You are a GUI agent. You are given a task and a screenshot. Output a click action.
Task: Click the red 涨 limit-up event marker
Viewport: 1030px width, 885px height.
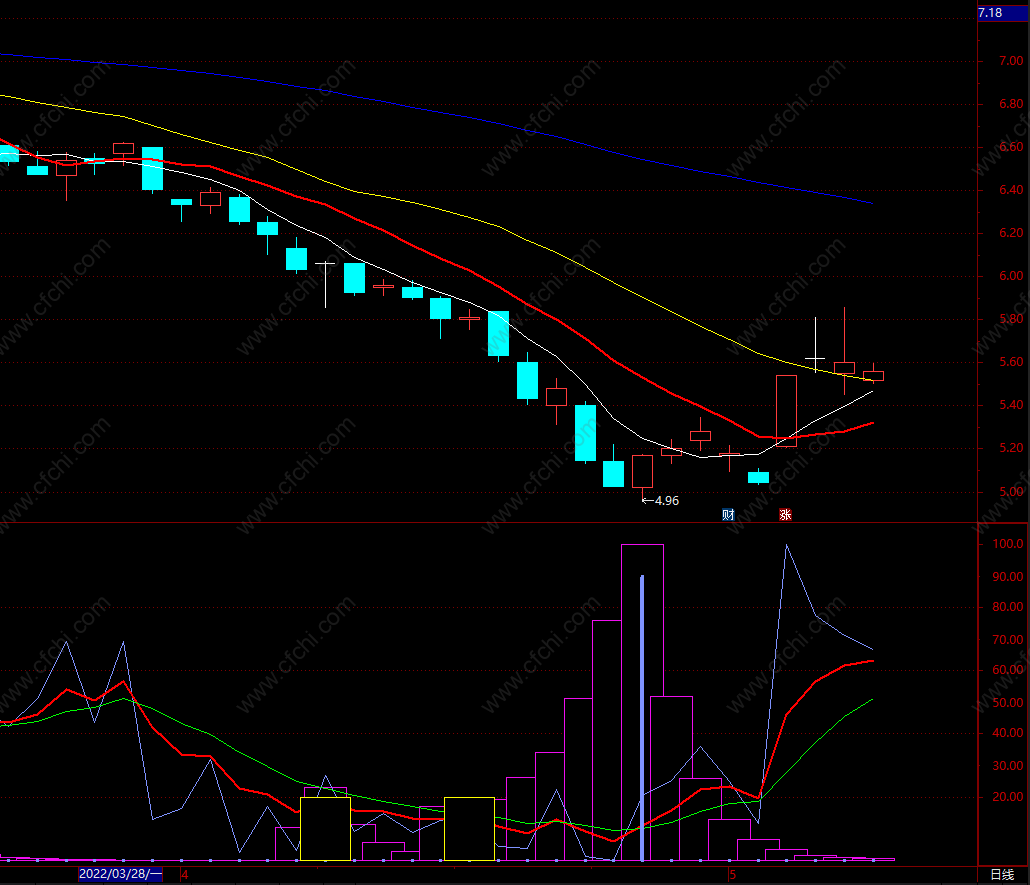785,515
